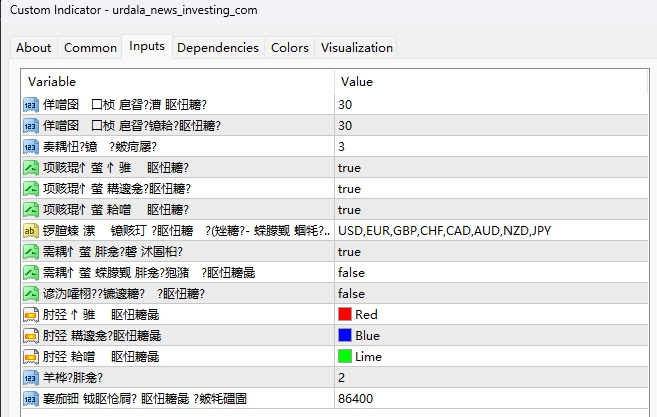Click the variable name in the Lime row
The width and height of the screenshot is (657, 417).
[101, 357]
